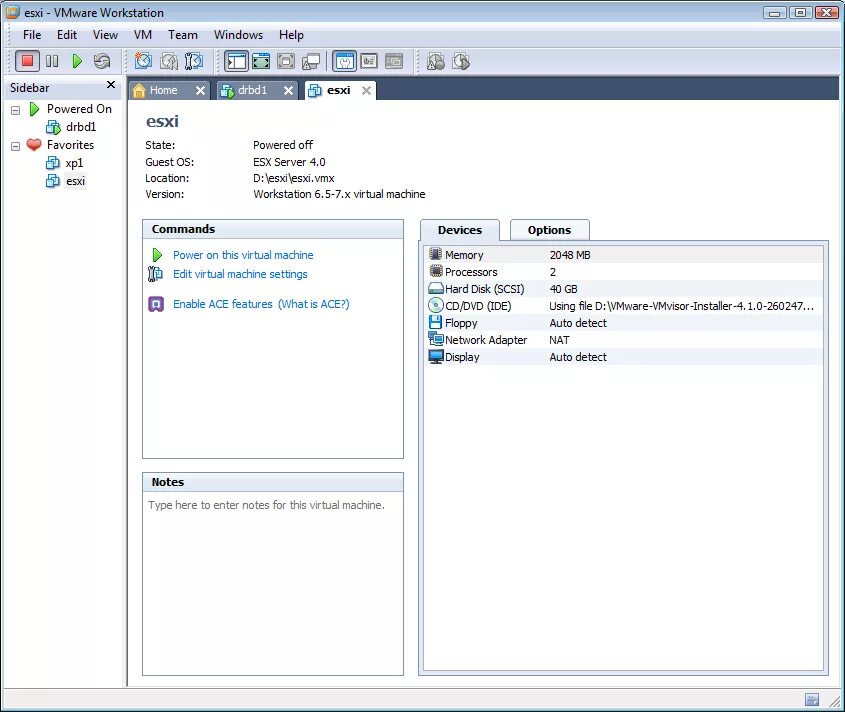Viewport: 845px width, 712px height.
Task: Open the Edit menu
Action: pos(67,35)
